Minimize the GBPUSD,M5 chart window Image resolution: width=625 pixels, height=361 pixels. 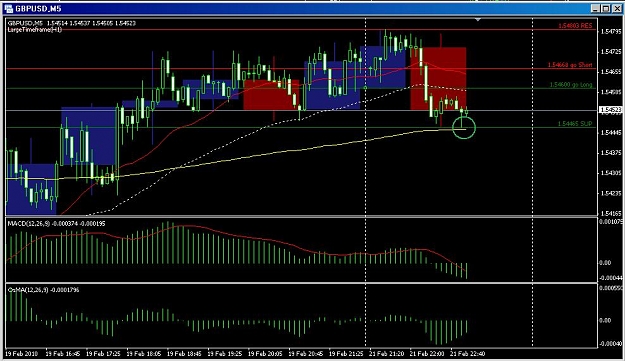(596, 8)
